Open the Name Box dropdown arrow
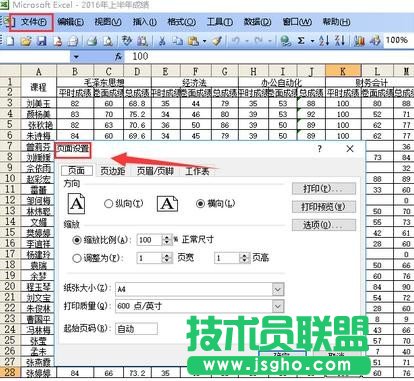Screen dimensions: 414x381 click(x=76, y=57)
